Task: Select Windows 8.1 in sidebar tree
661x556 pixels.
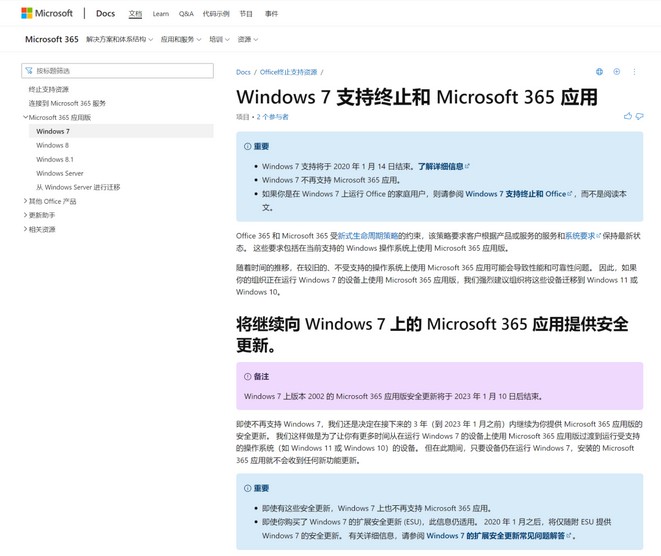Action: (x=55, y=159)
